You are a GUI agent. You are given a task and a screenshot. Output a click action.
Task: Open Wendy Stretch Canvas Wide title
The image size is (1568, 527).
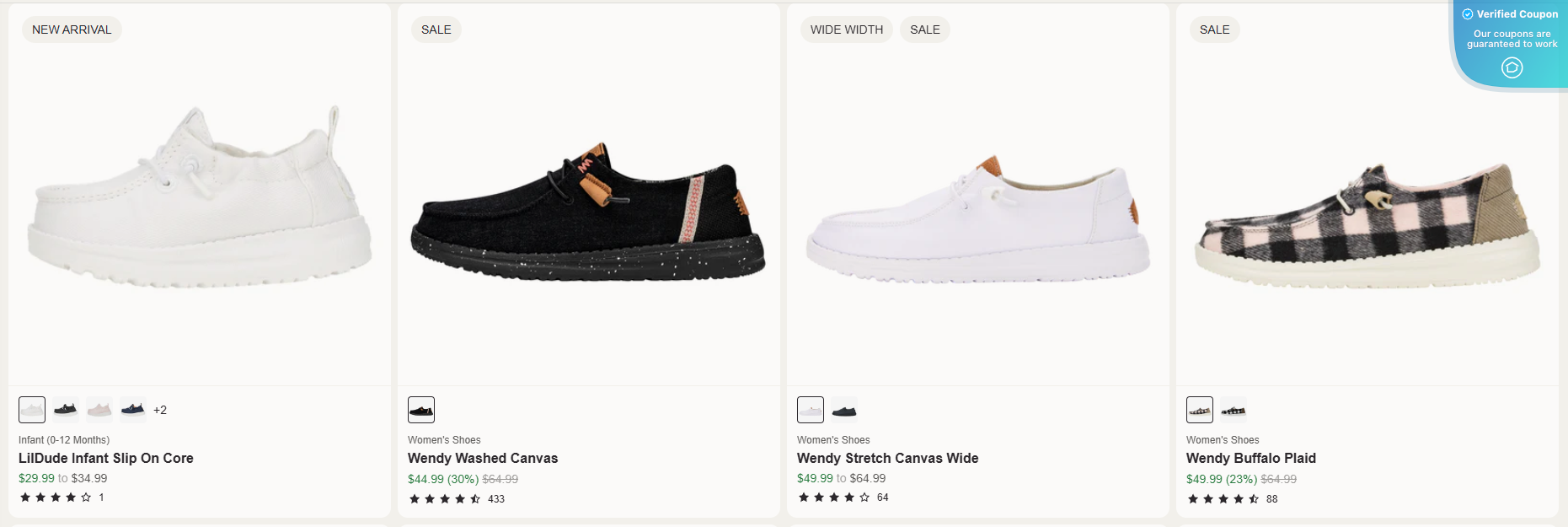888,458
